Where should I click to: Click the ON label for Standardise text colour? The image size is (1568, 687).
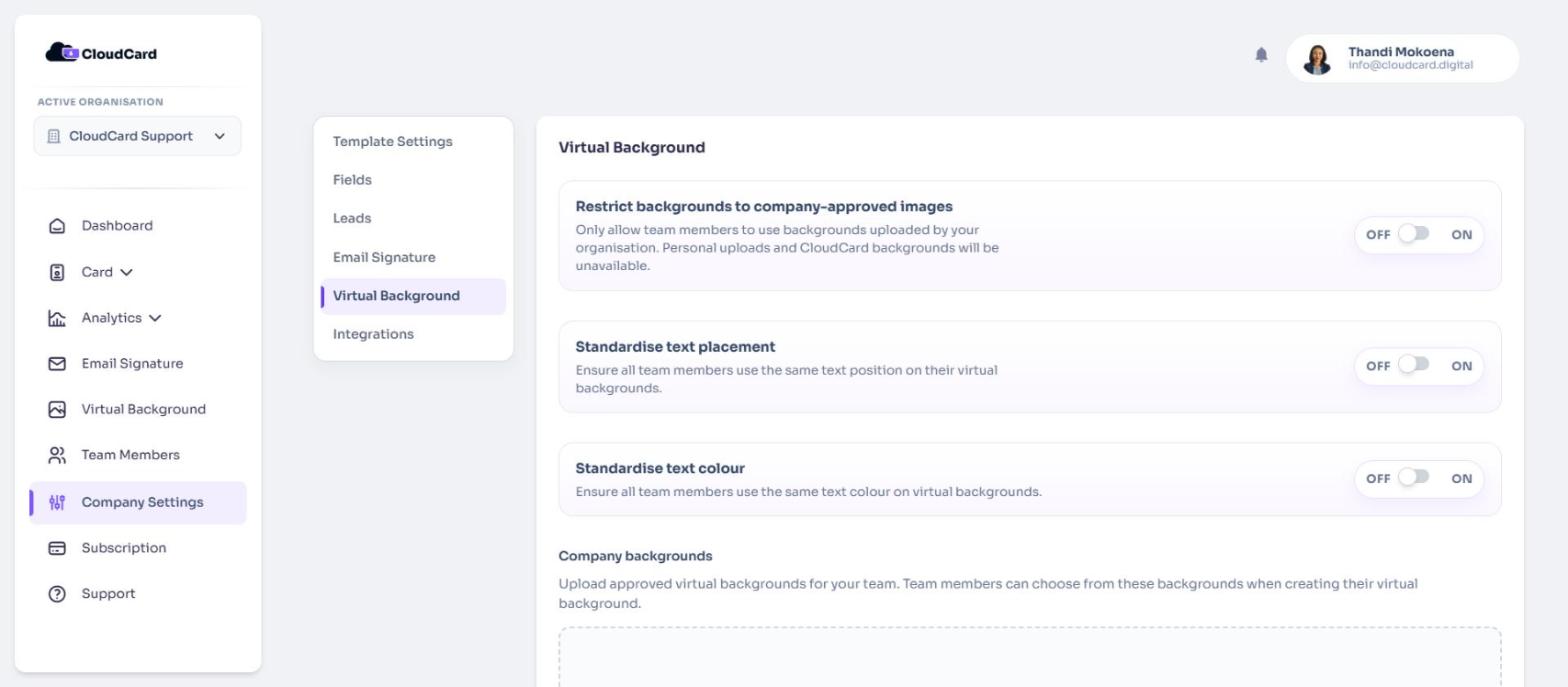point(1462,479)
